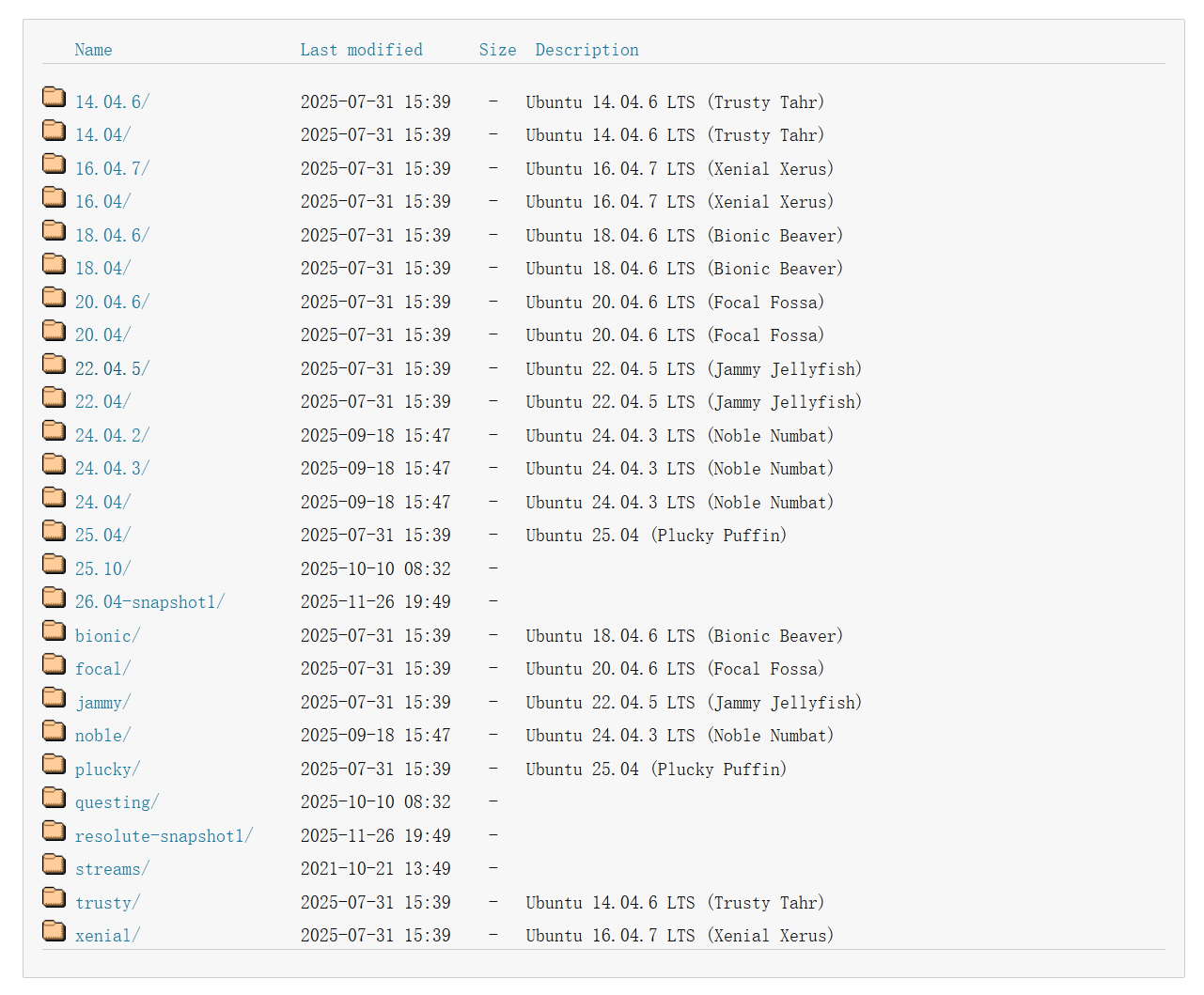
Task: Click folder icon beside 14.04/
Action: click(55, 130)
